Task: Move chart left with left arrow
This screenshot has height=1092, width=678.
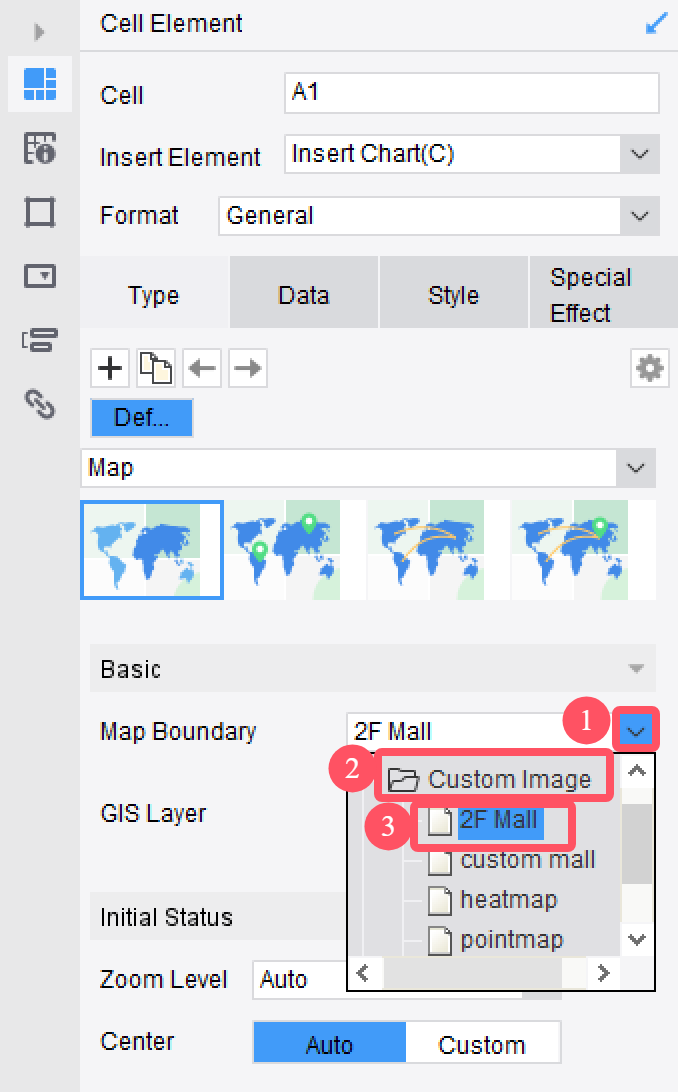Action: coord(202,368)
